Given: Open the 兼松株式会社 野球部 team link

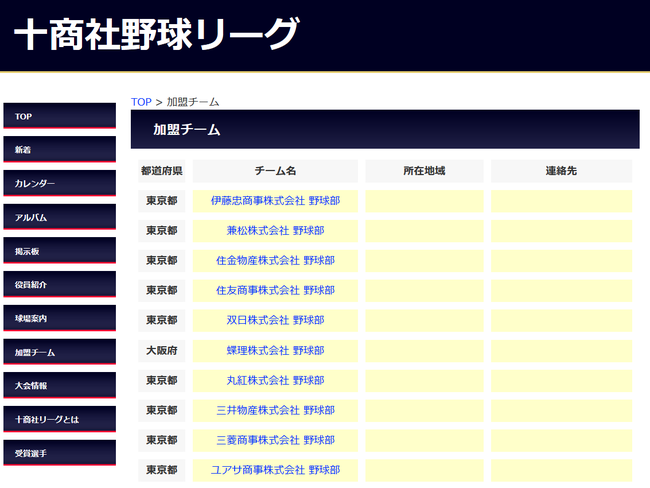Looking at the screenshot, I should (x=275, y=231).
